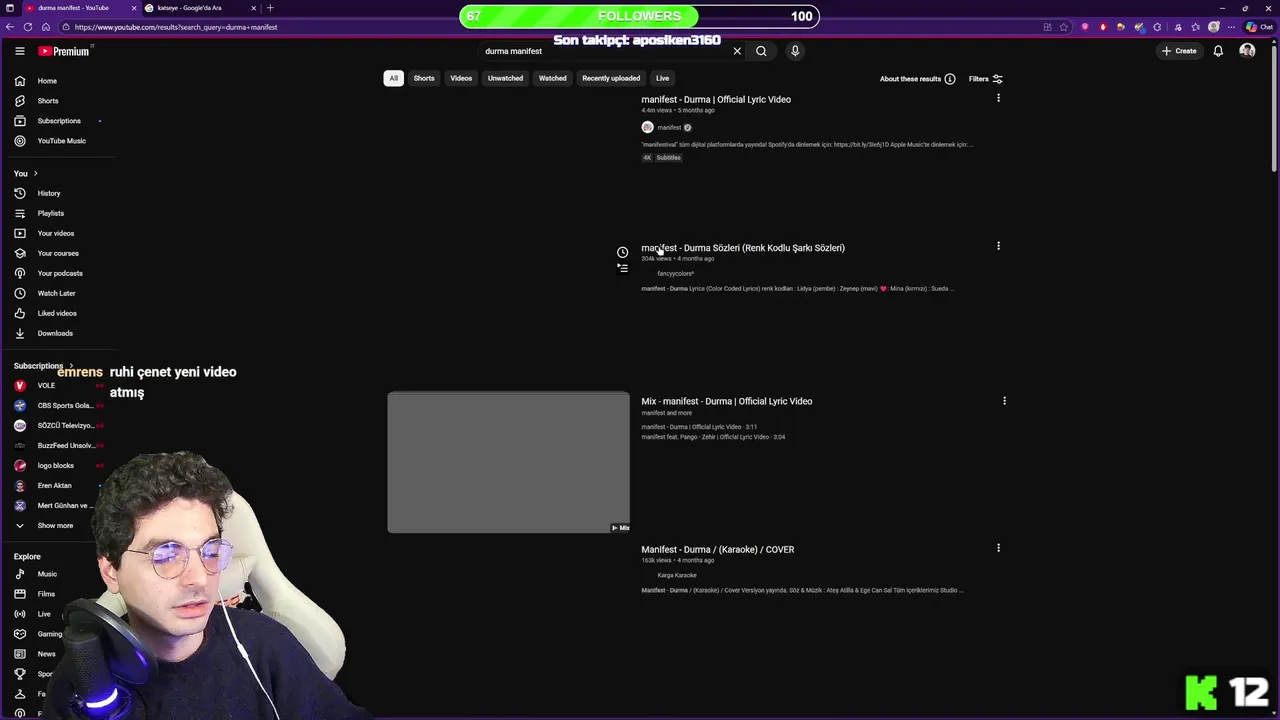This screenshot has width=1280, height=720.
Task: Open Films in the Explore section
Action: coord(46,594)
